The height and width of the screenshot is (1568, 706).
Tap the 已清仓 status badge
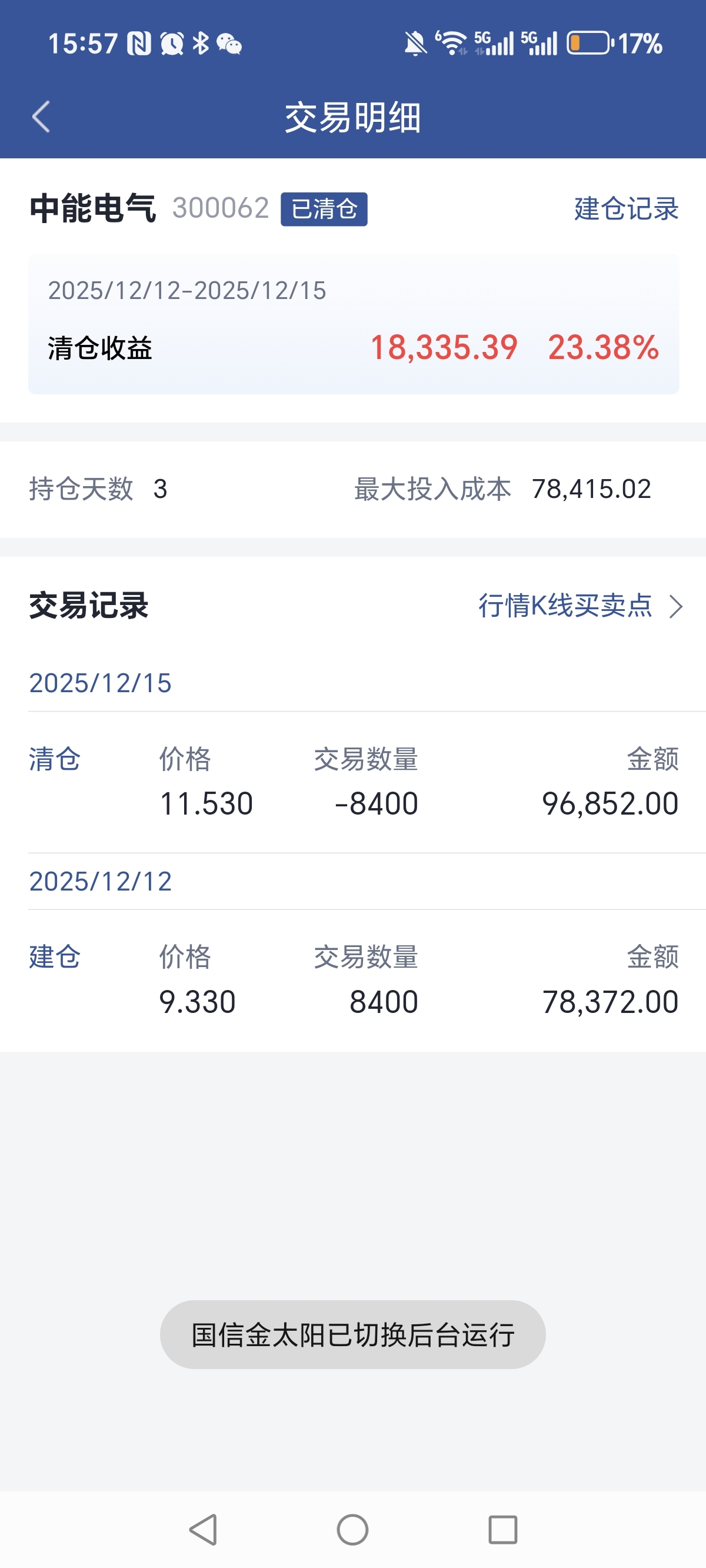(x=324, y=210)
